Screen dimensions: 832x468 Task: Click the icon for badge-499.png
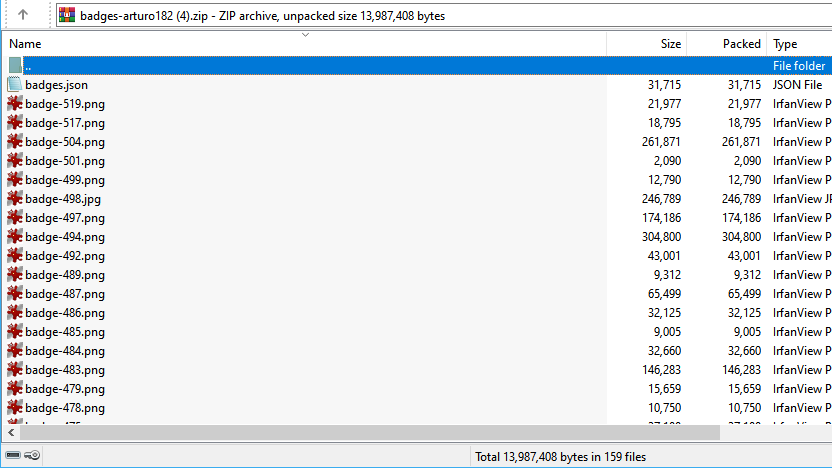click(15, 179)
